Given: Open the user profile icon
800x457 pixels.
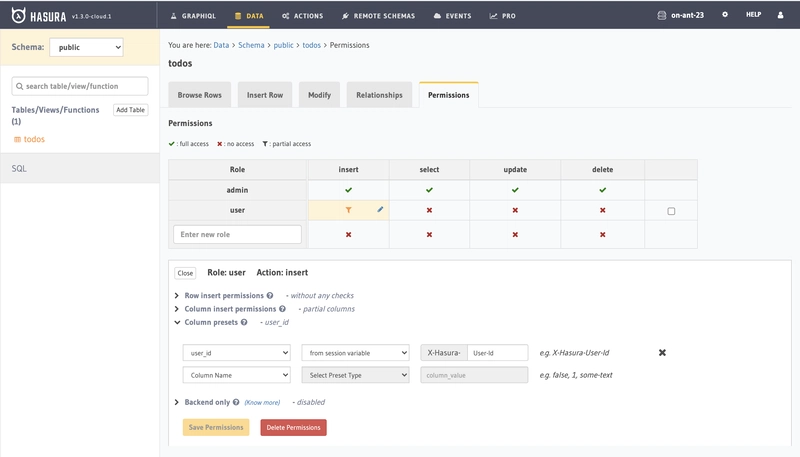Looking at the screenshot, I should pos(780,15).
